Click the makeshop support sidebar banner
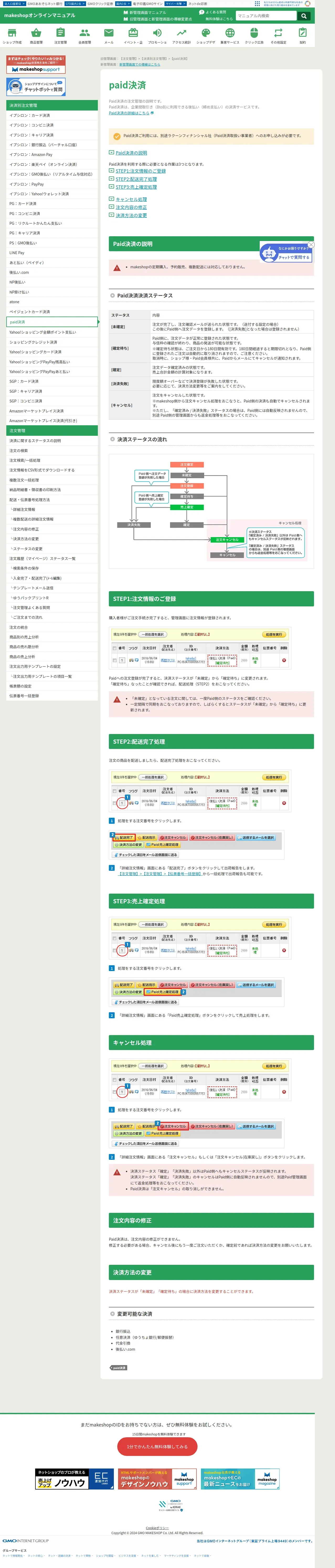The height and width of the screenshot is (1568, 335). pyautogui.click(x=36, y=65)
